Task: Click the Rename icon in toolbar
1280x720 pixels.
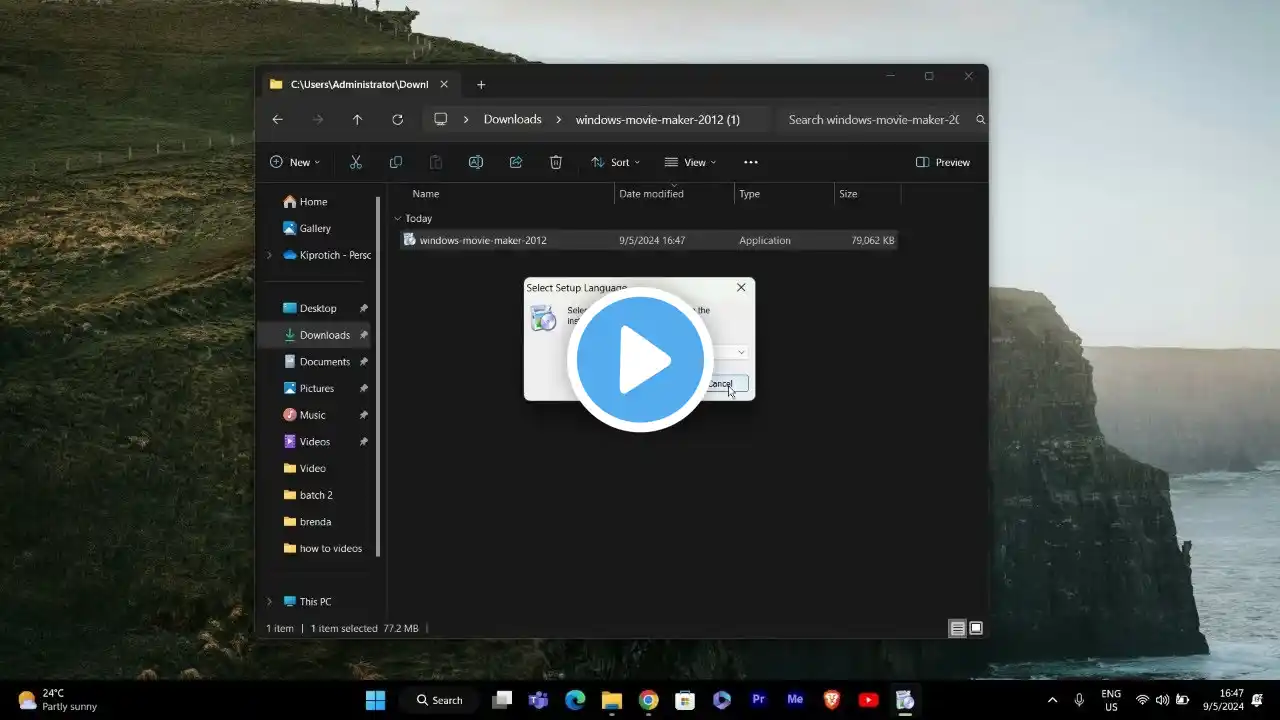Action: click(476, 162)
